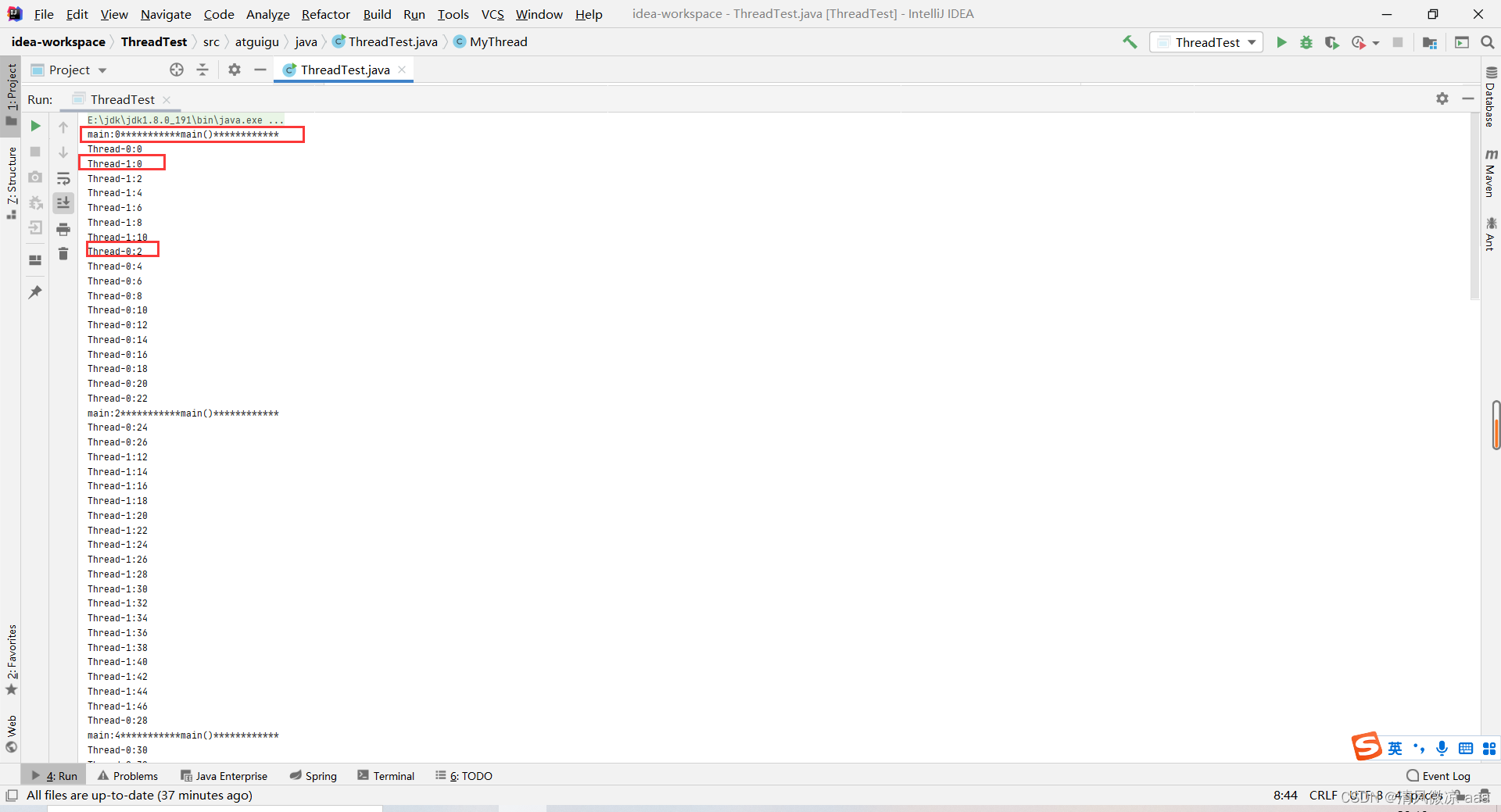Open the Navigate menu
1501x812 pixels.
pos(166,14)
